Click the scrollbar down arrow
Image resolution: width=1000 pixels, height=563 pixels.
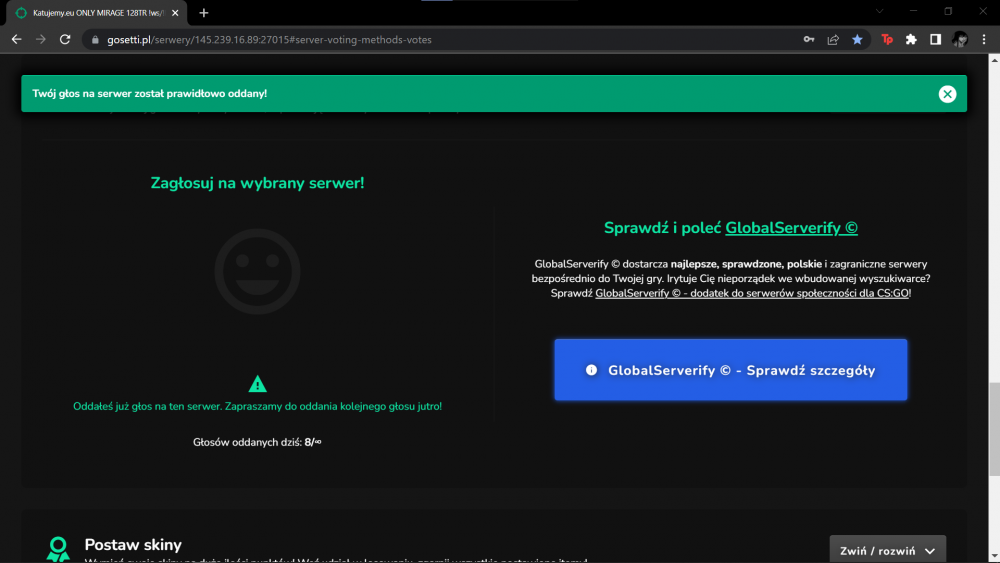(x=994, y=557)
